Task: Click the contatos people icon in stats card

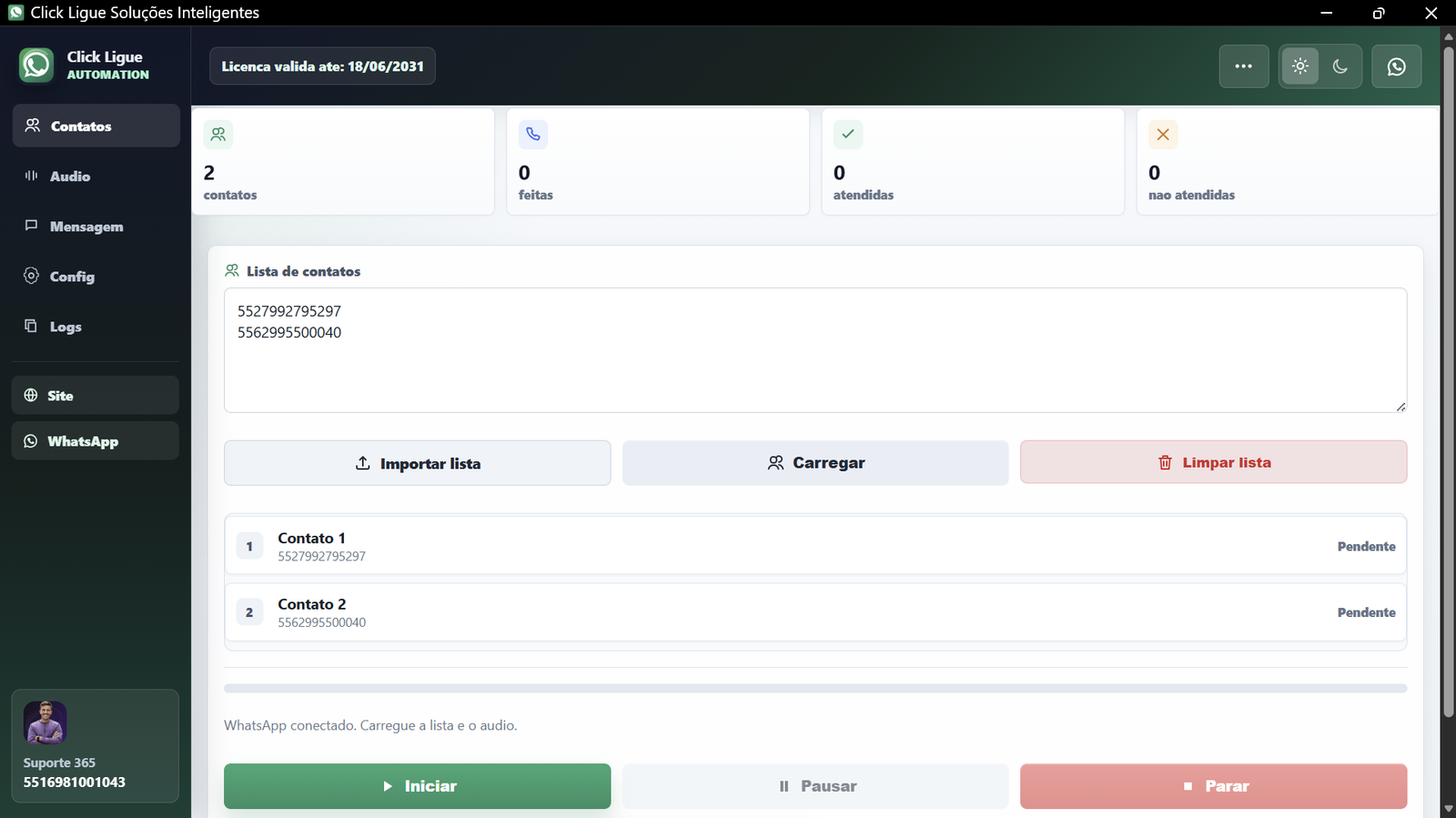Action: pos(218,135)
